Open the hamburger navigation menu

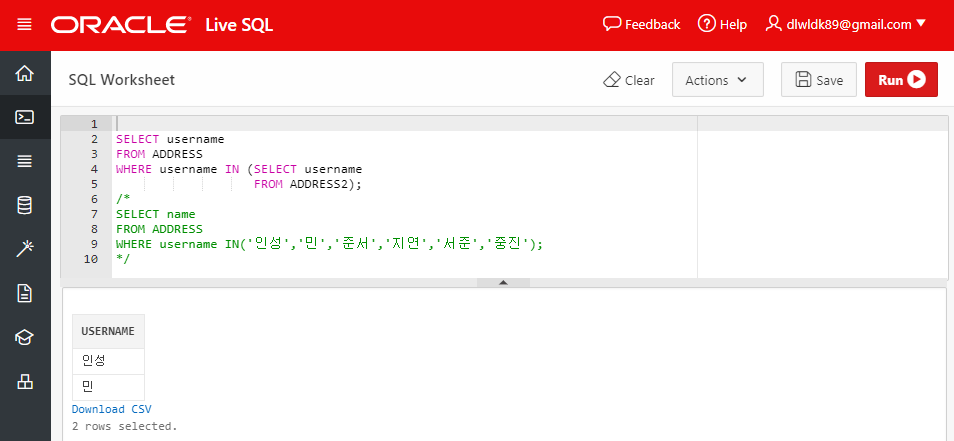24,25
